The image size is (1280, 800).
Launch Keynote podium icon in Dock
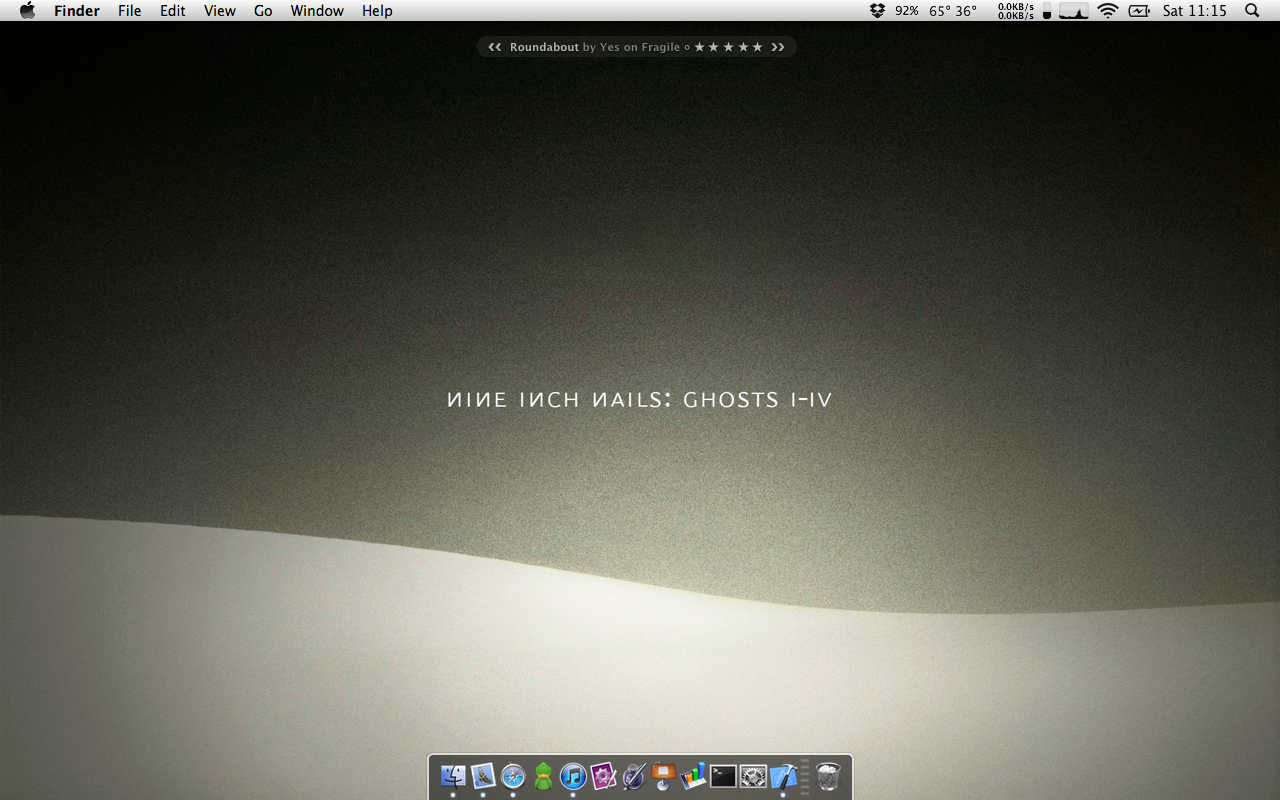(x=663, y=775)
